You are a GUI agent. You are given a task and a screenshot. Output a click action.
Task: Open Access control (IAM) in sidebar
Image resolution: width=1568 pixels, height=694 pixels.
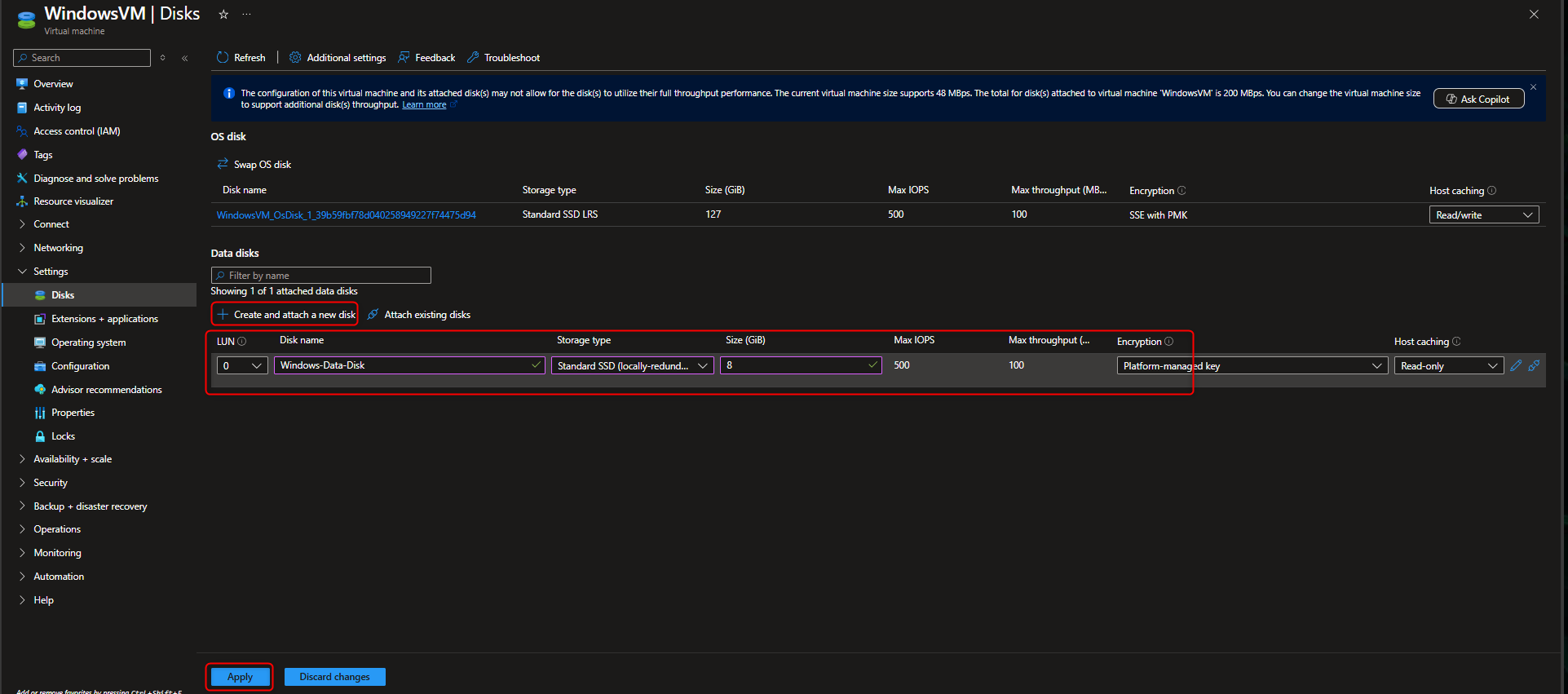click(x=77, y=131)
